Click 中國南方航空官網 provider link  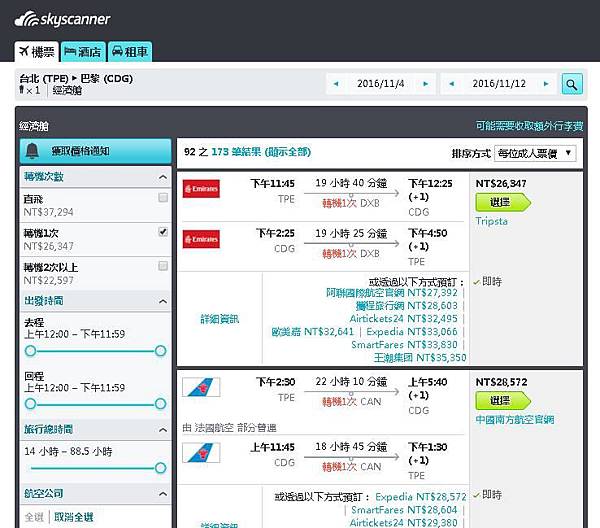coord(515,420)
